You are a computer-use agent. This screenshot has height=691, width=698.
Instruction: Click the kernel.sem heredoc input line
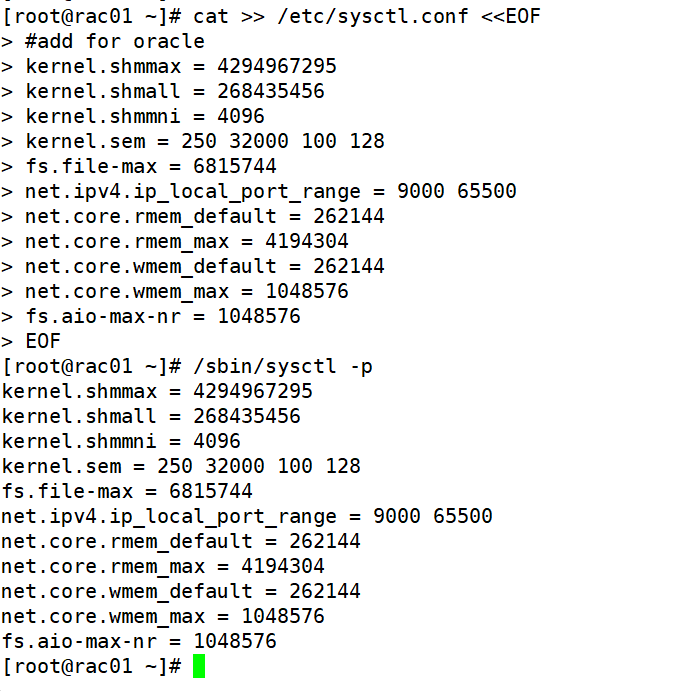point(204,141)
